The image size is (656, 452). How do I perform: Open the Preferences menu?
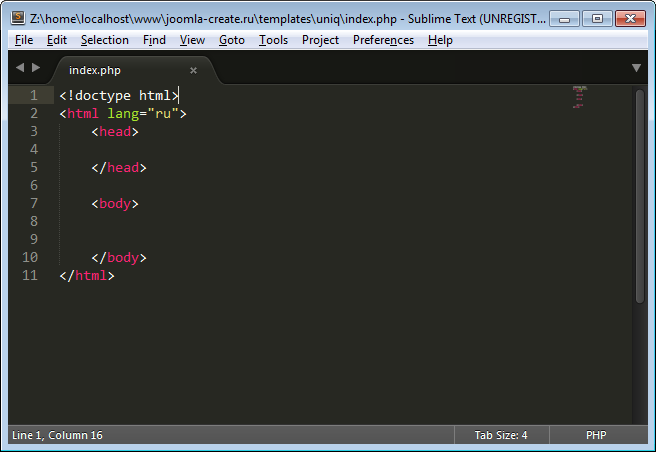point(383,40)
